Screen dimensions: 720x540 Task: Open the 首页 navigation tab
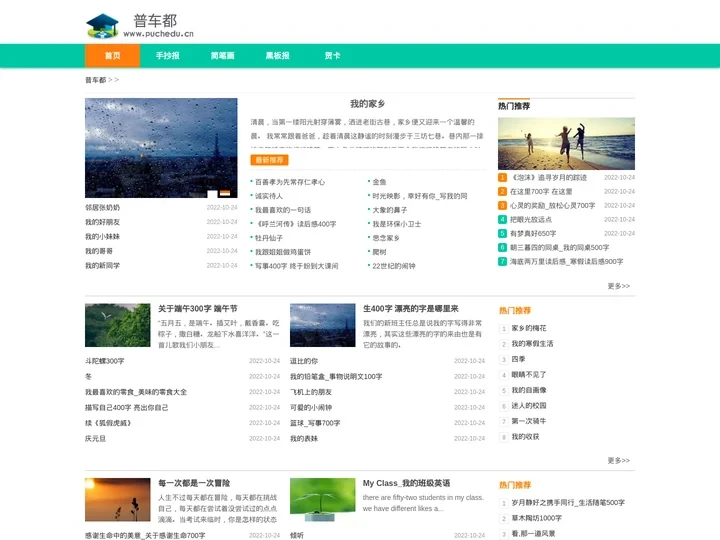[112, 56]
